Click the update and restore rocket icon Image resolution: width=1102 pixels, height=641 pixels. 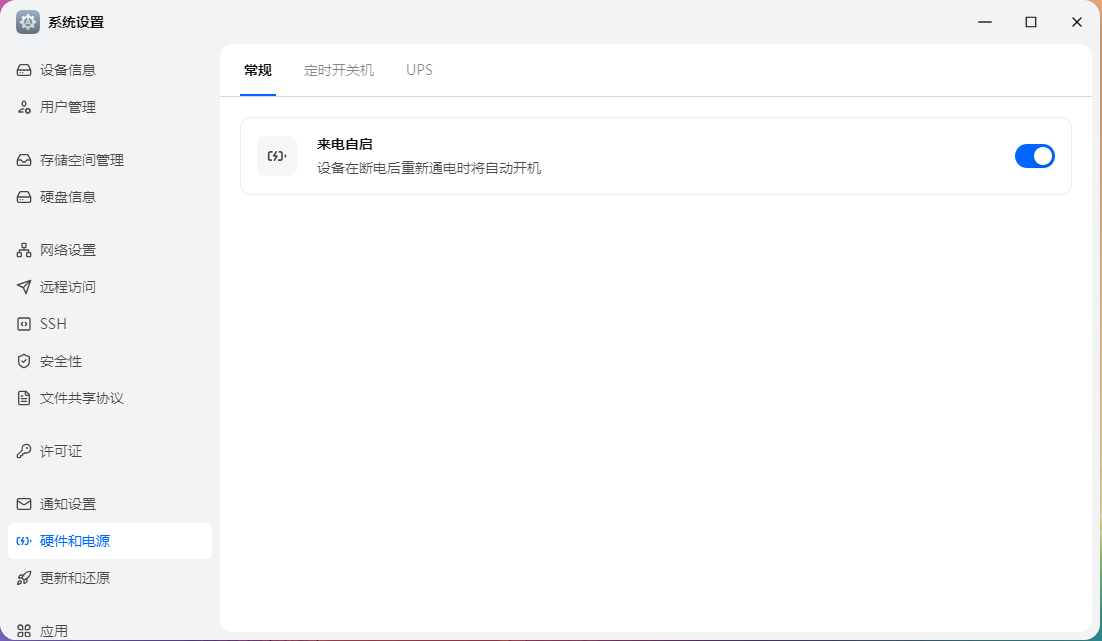(x=24, y=578)
